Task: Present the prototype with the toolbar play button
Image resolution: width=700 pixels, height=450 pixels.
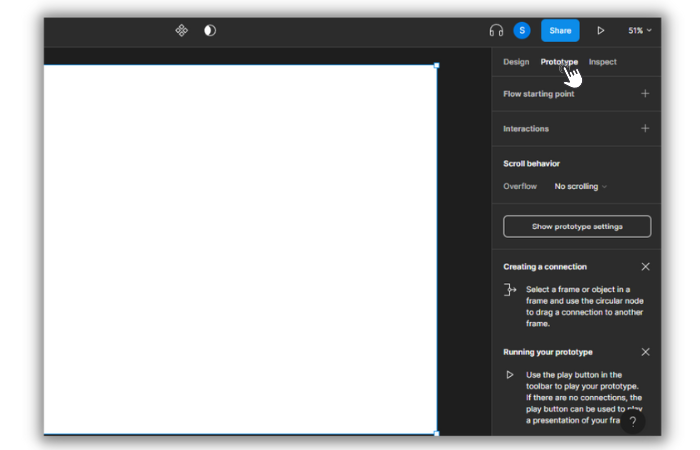Action: 600,30
